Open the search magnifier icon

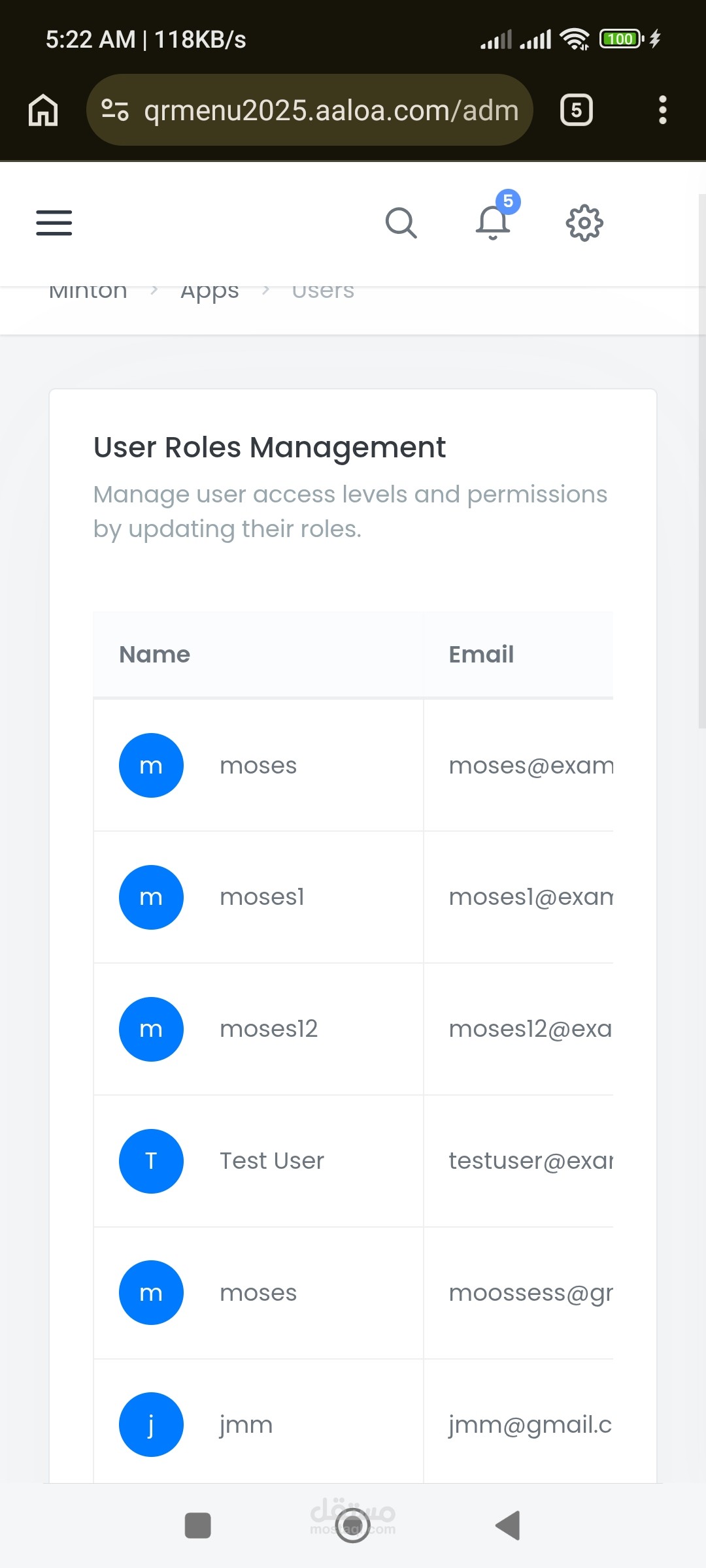pos(401,223)
